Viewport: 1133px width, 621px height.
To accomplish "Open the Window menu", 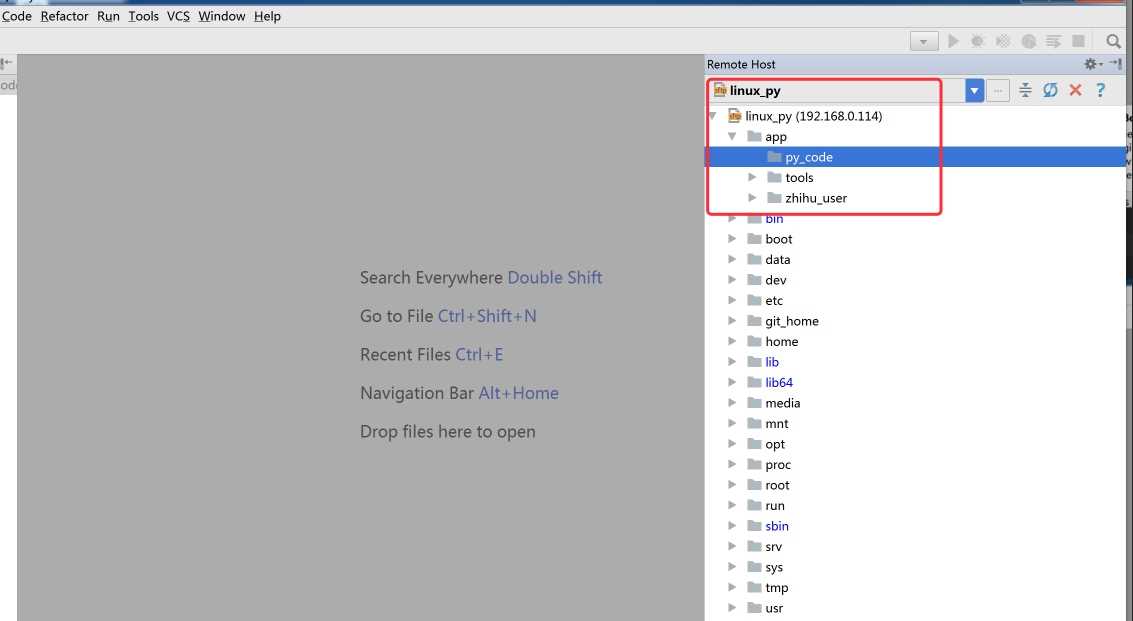I will 222,16.
